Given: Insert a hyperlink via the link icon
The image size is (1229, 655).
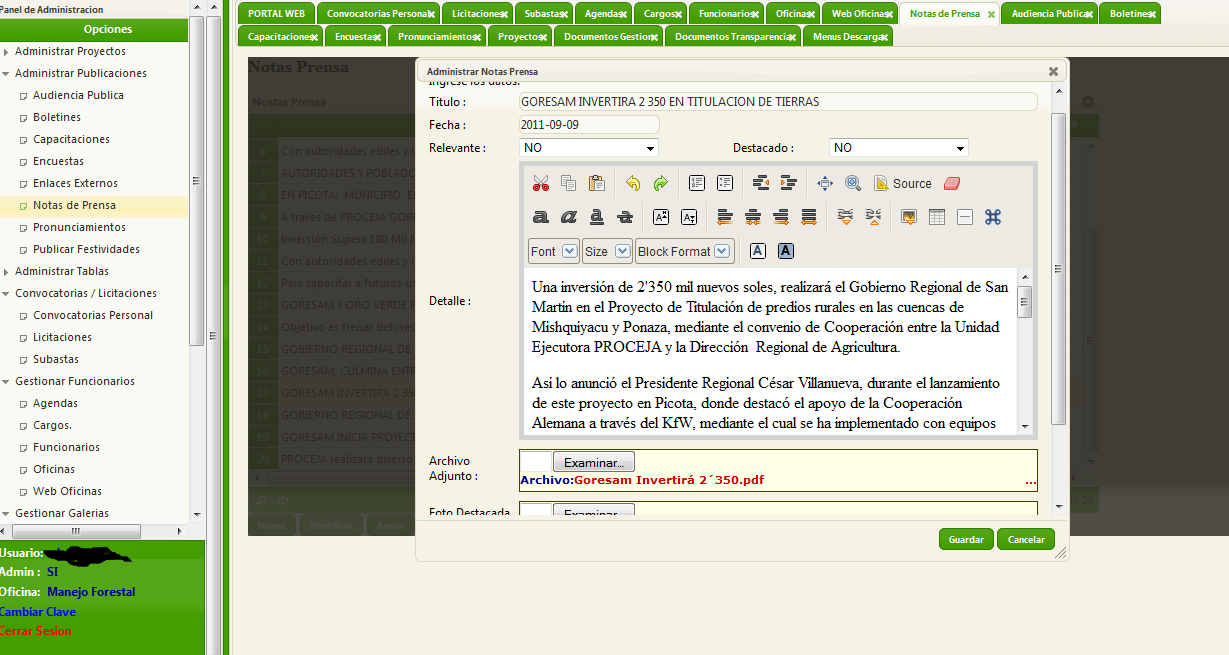Looking at the screenshot, I should tap(845, 217).
